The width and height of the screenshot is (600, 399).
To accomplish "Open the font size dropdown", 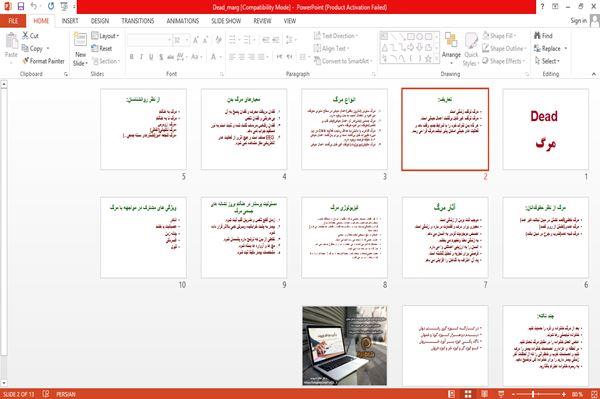I will (x=187, y=40).
